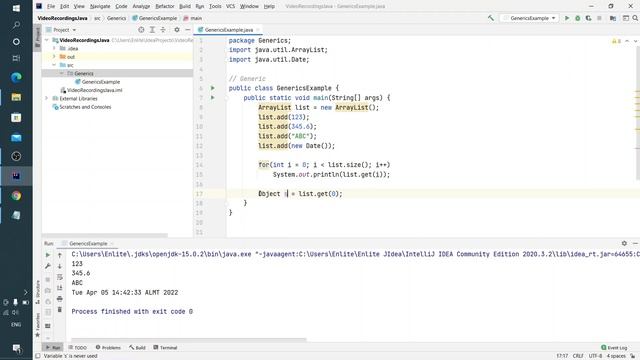Click the Stop icon in the top toolbar

[x=599, y=18]
